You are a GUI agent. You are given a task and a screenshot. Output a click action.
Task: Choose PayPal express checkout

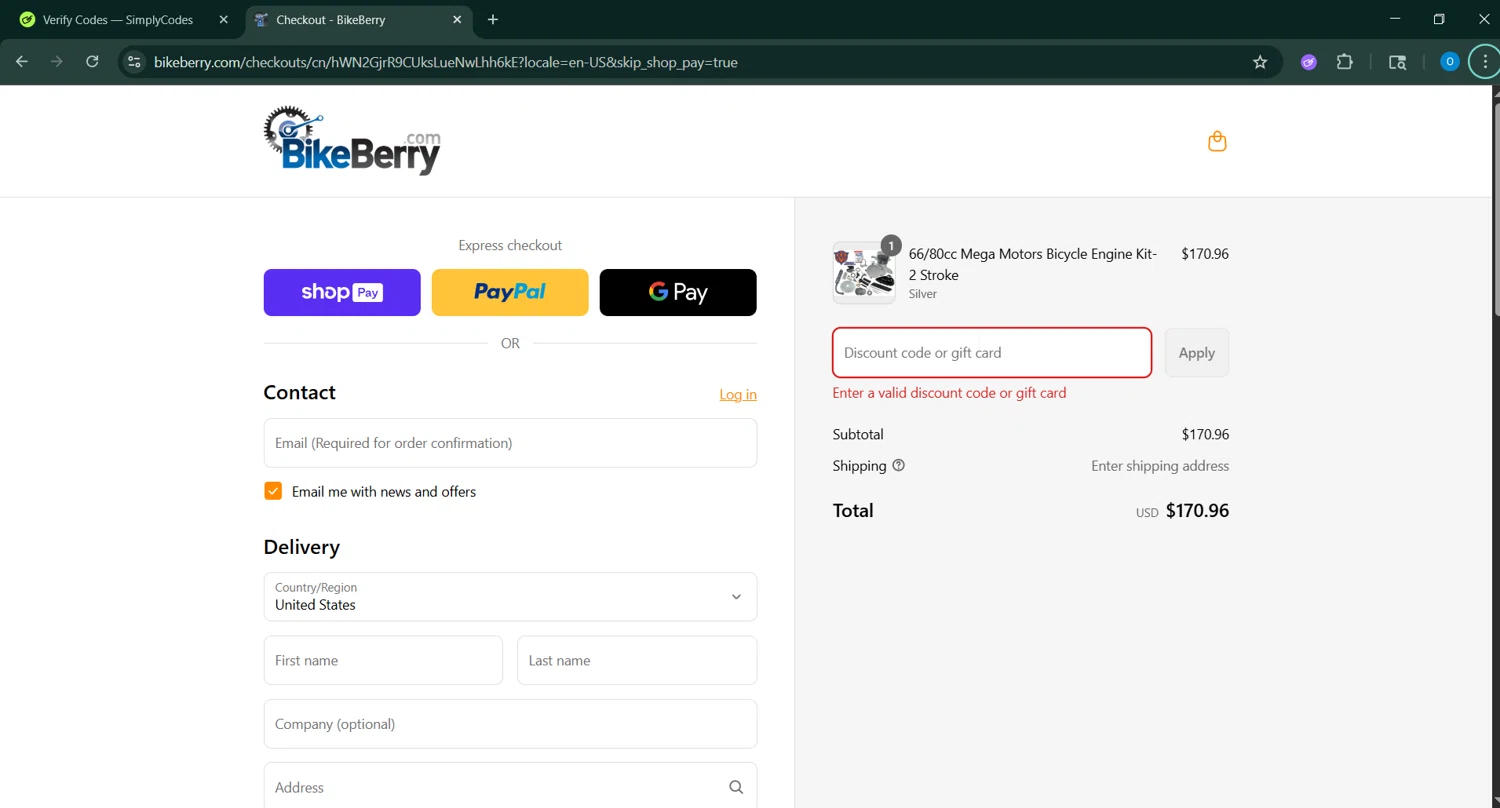510,292
